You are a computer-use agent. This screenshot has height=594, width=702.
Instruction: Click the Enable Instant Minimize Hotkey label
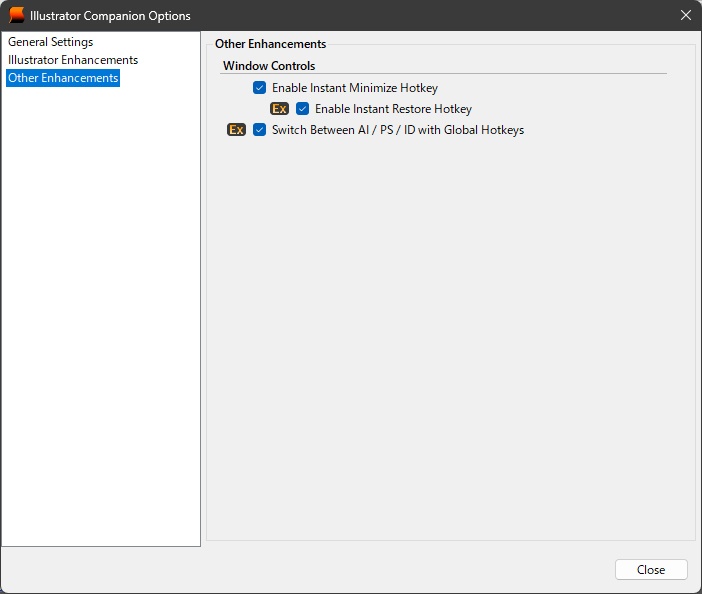355,88
